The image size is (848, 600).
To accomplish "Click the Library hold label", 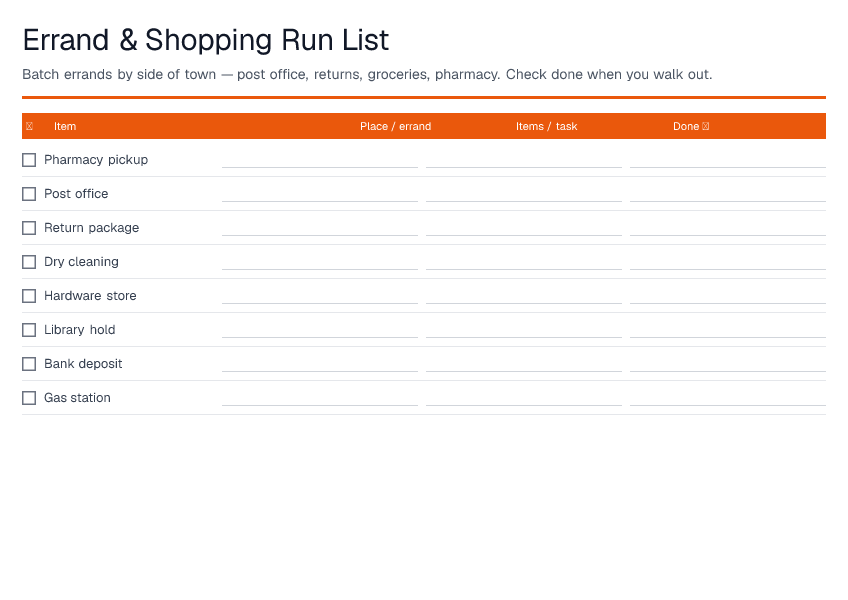I will tap(80, 331).
